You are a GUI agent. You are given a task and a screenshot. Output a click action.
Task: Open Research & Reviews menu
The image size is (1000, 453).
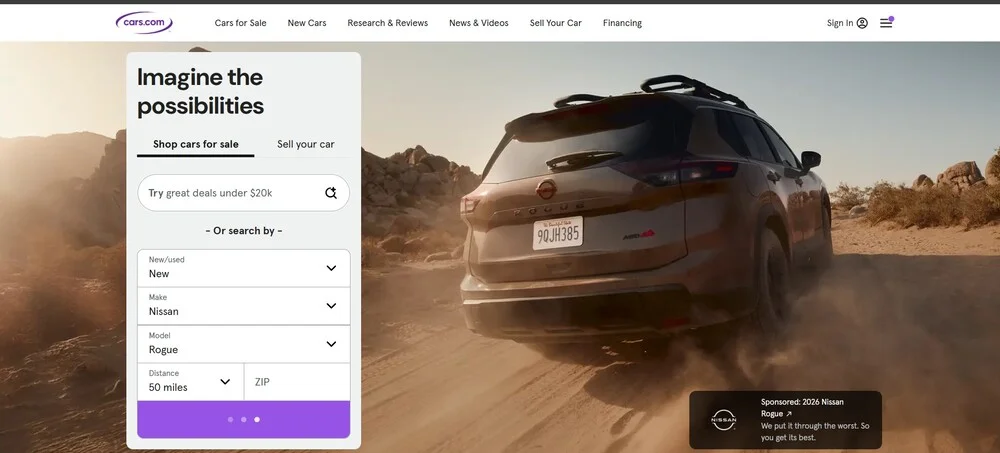tap(388, 23)
